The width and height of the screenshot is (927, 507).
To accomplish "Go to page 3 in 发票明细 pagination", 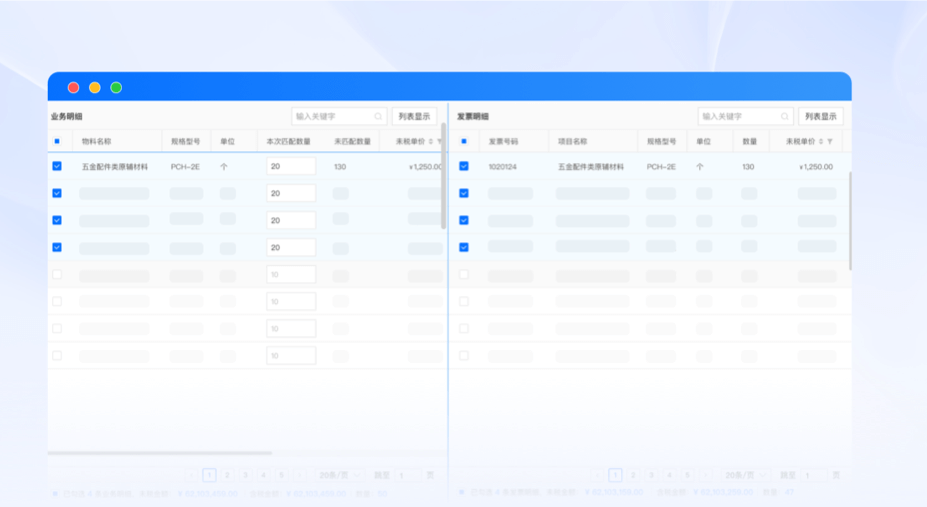I will point(651,476).
